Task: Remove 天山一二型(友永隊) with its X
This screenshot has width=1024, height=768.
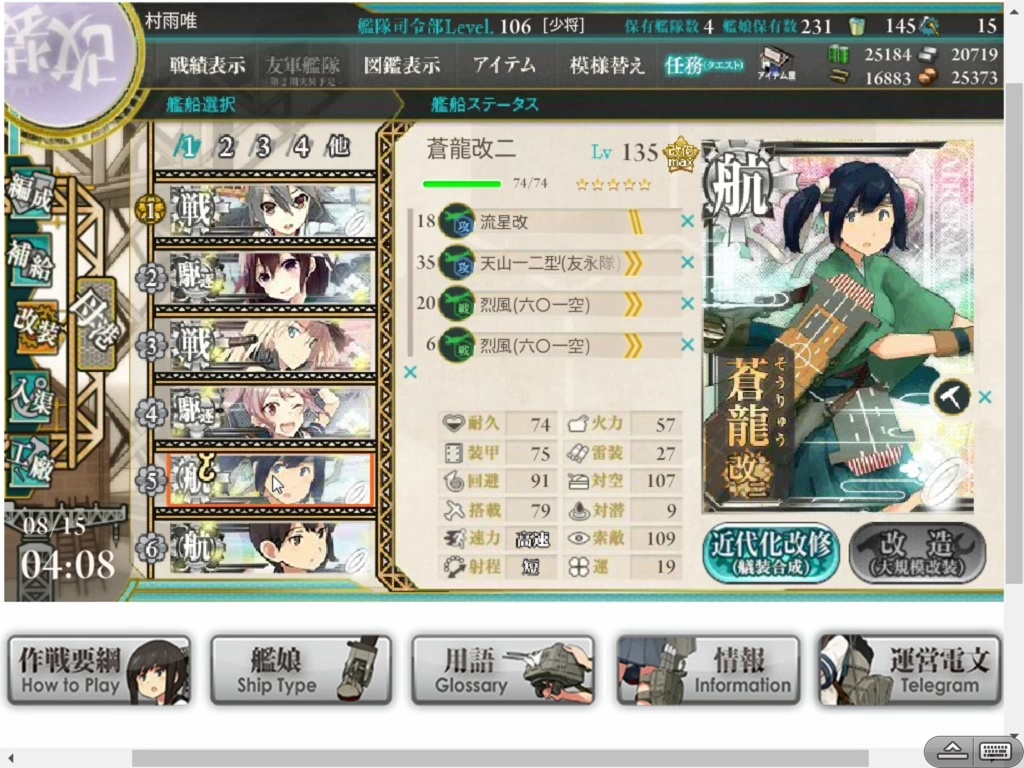Action: point(687,263)
